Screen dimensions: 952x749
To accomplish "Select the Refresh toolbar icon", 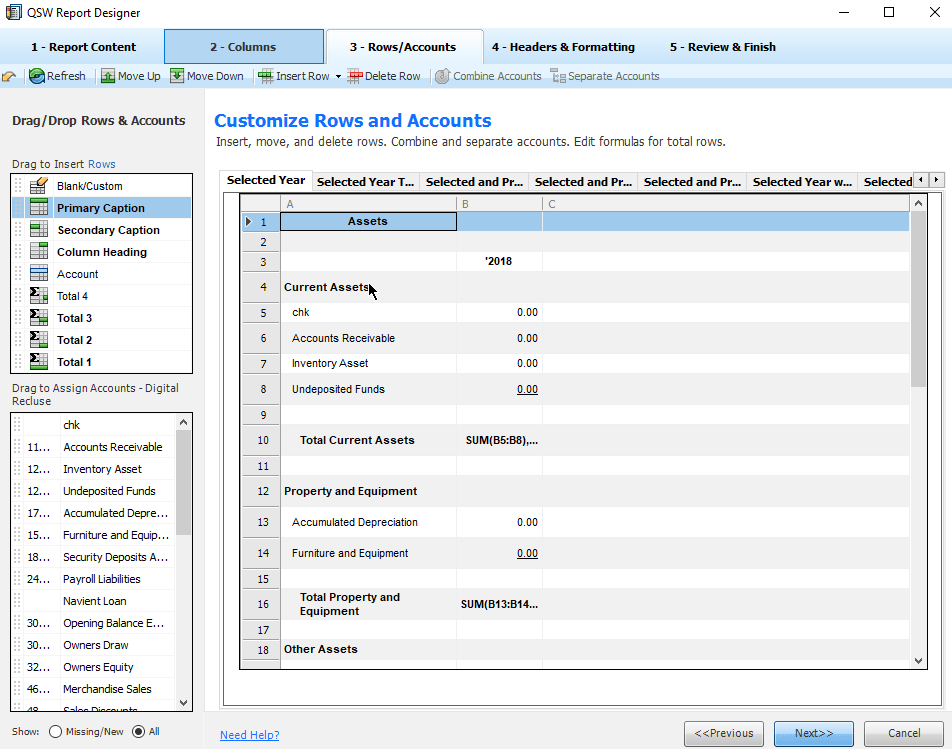I will click(x=36, y=76).
